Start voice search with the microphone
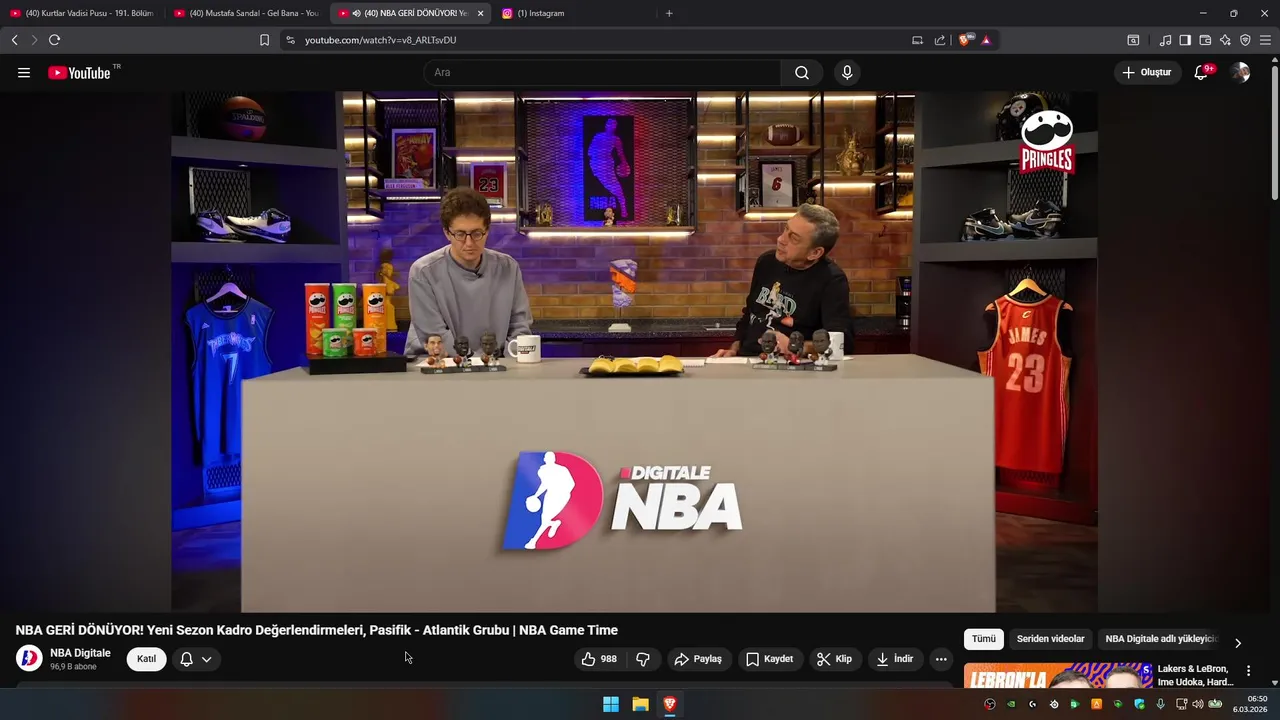The width and height of the screenshot is (1280, 720). coord(847,73)
